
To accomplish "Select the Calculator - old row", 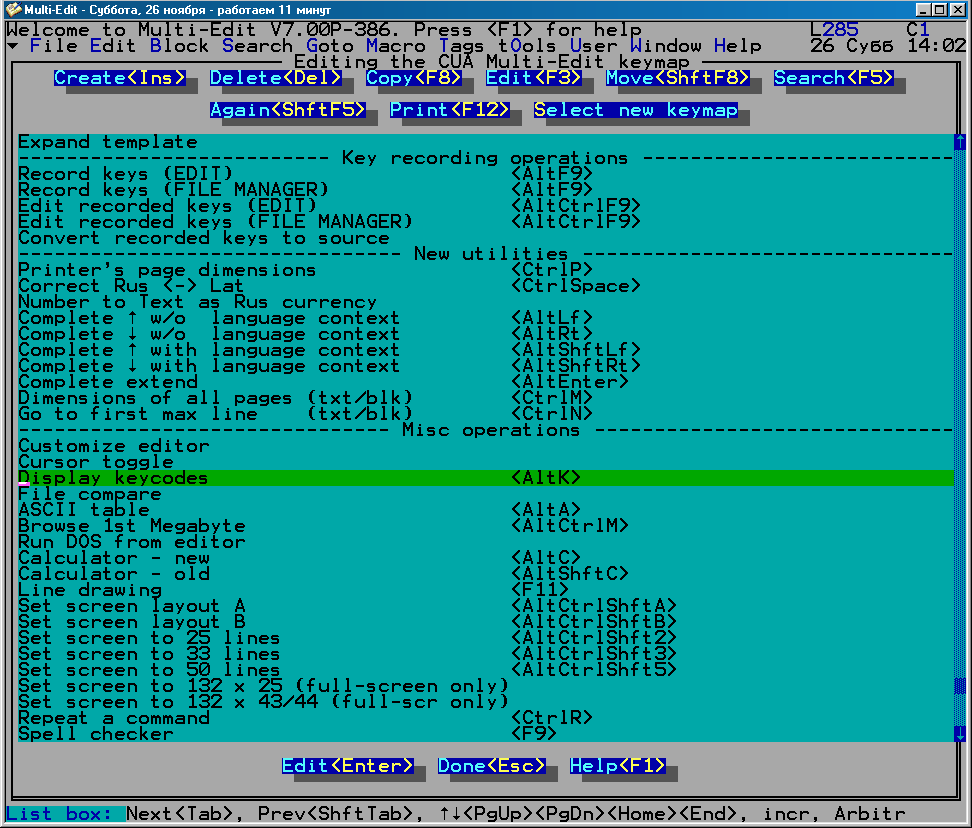I will (x=486, y=575).
